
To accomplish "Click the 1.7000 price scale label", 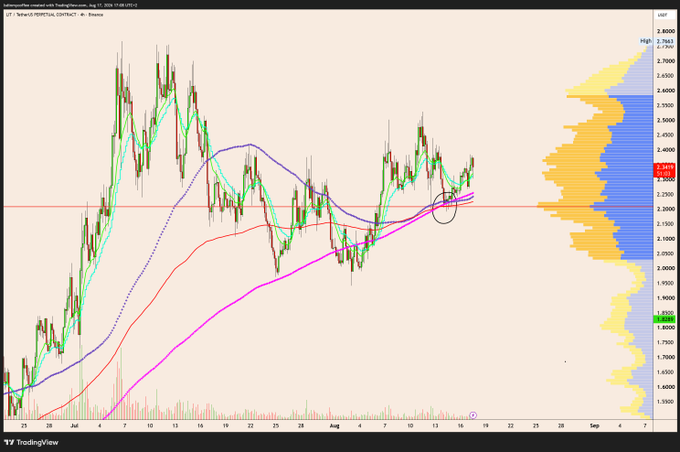I will (665, 357).
